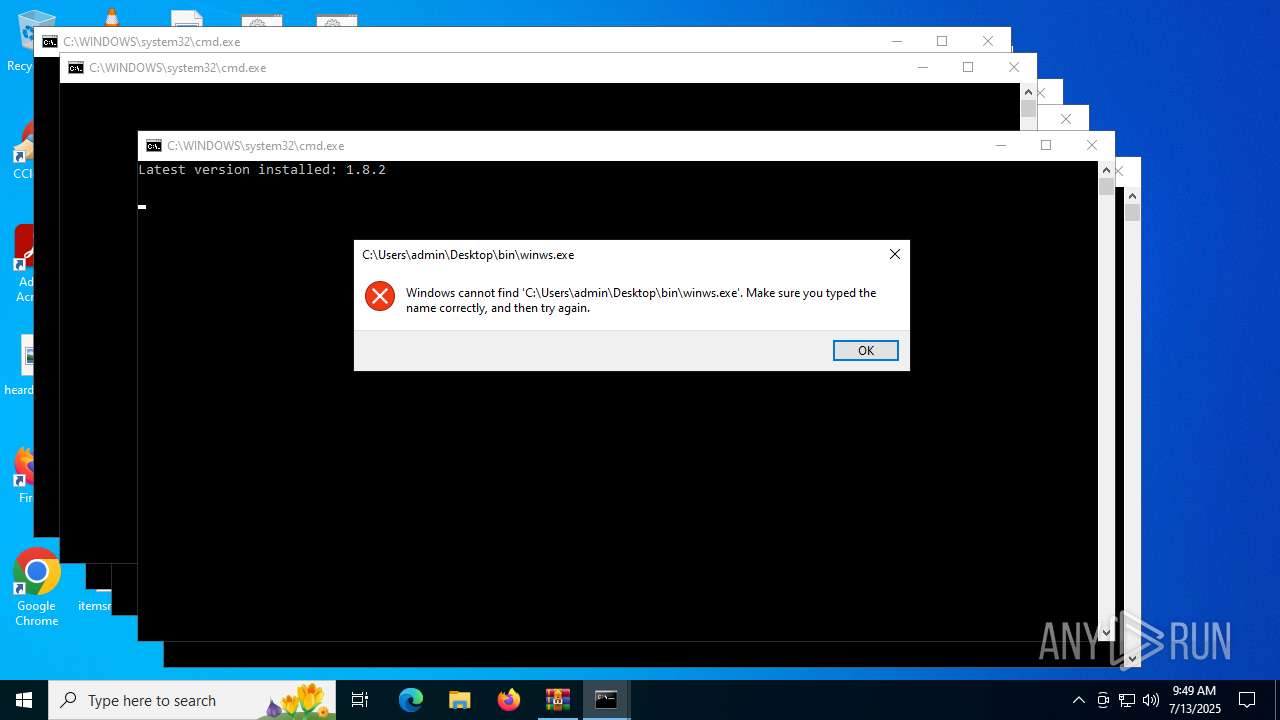
Task: Open the Windows Start menu
Action: 24,700
